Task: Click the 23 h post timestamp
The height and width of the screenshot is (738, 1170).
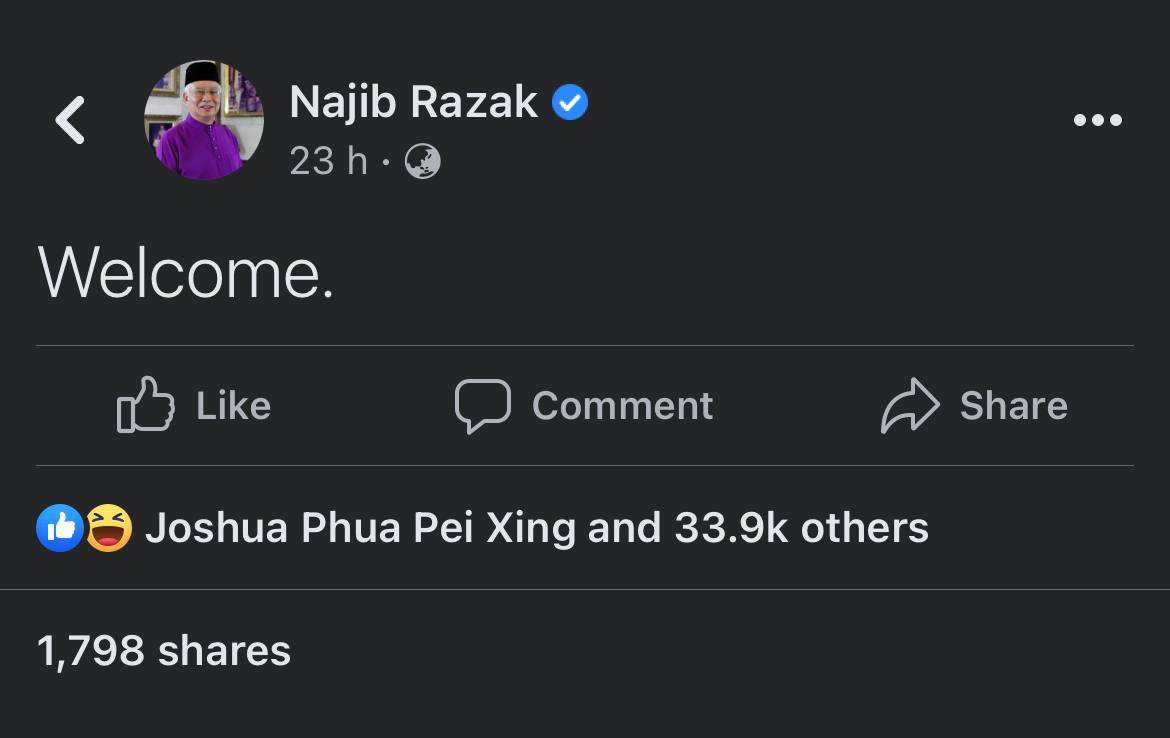Action: 328,161
